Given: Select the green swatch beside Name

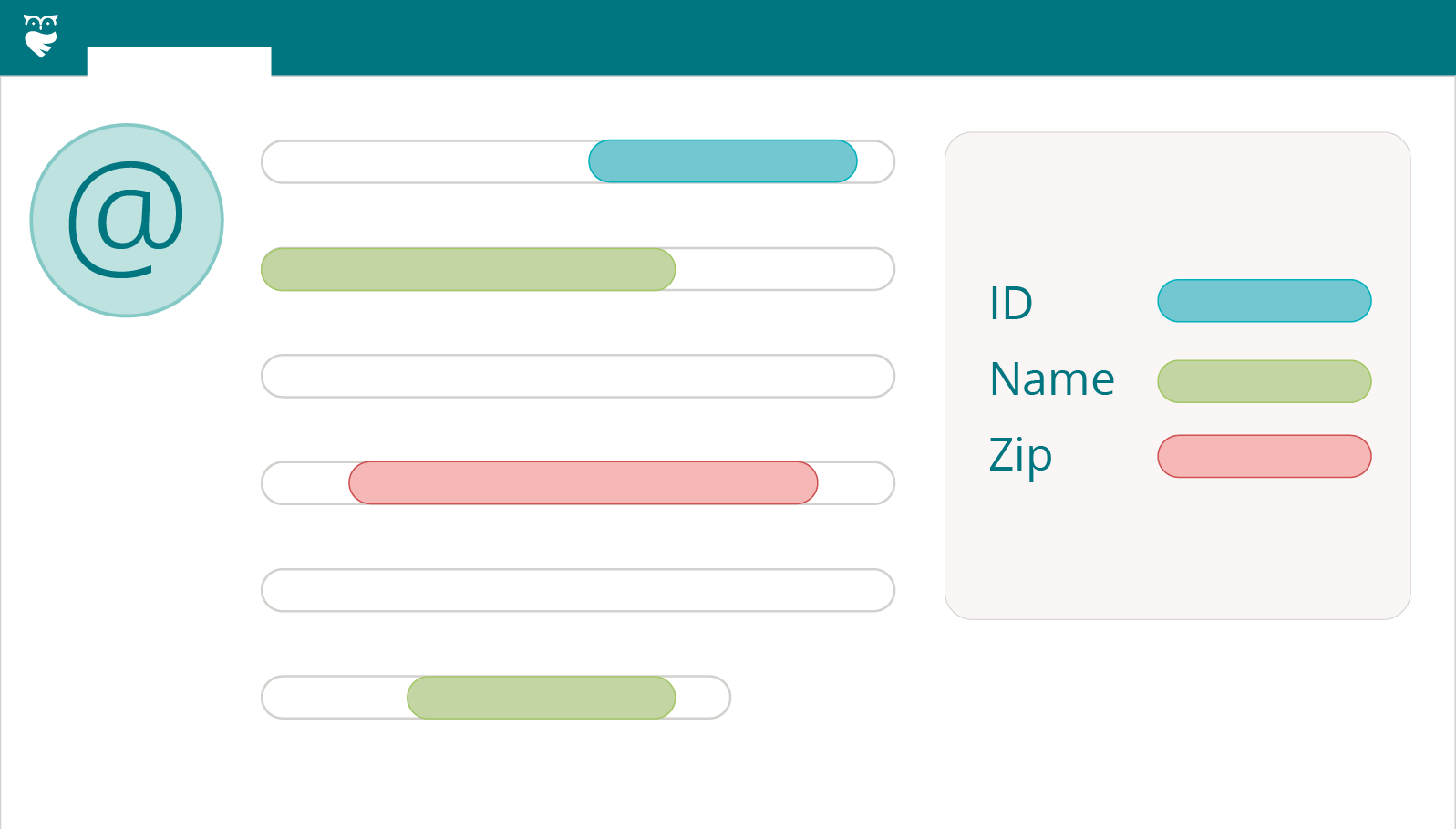Looking at the screenshot, I should pos(1264,381).
